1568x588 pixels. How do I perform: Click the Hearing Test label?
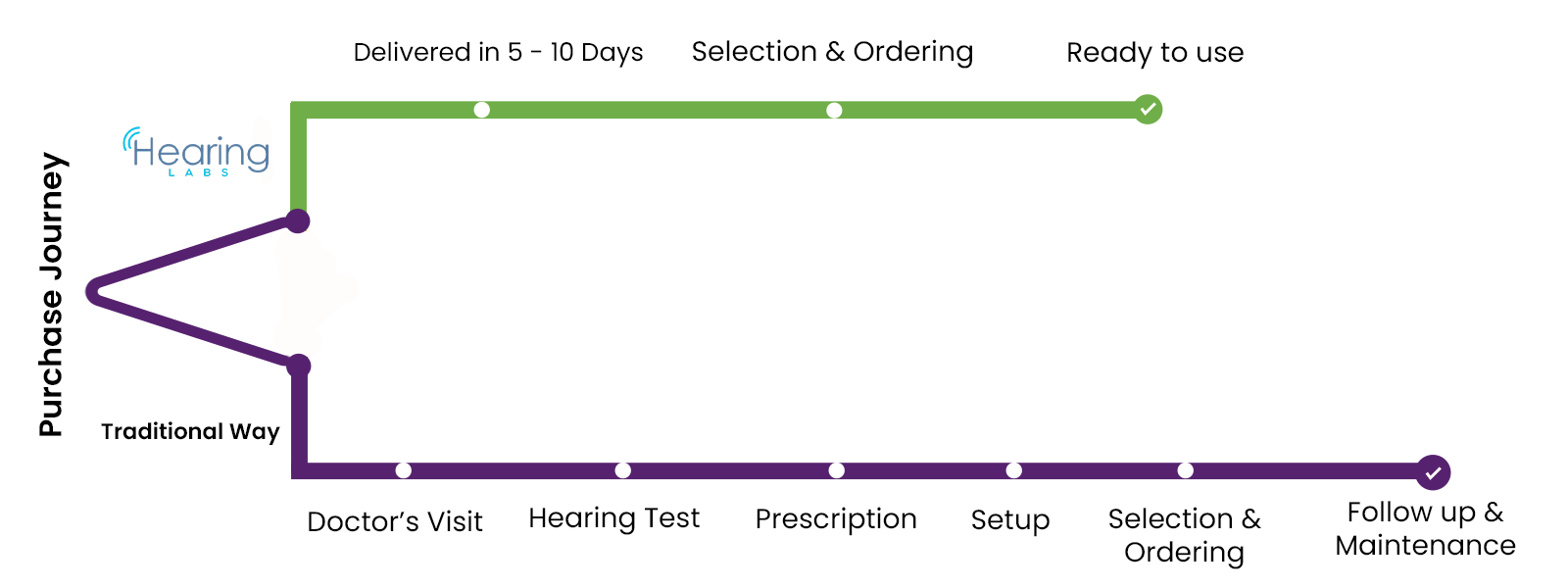pyautogui.click(x=614, y=518)
